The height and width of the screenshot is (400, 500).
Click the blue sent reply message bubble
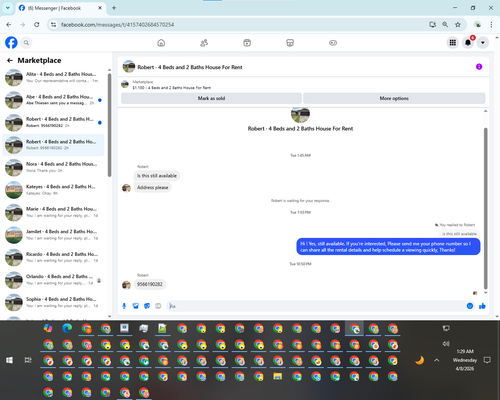click(388, 247)
